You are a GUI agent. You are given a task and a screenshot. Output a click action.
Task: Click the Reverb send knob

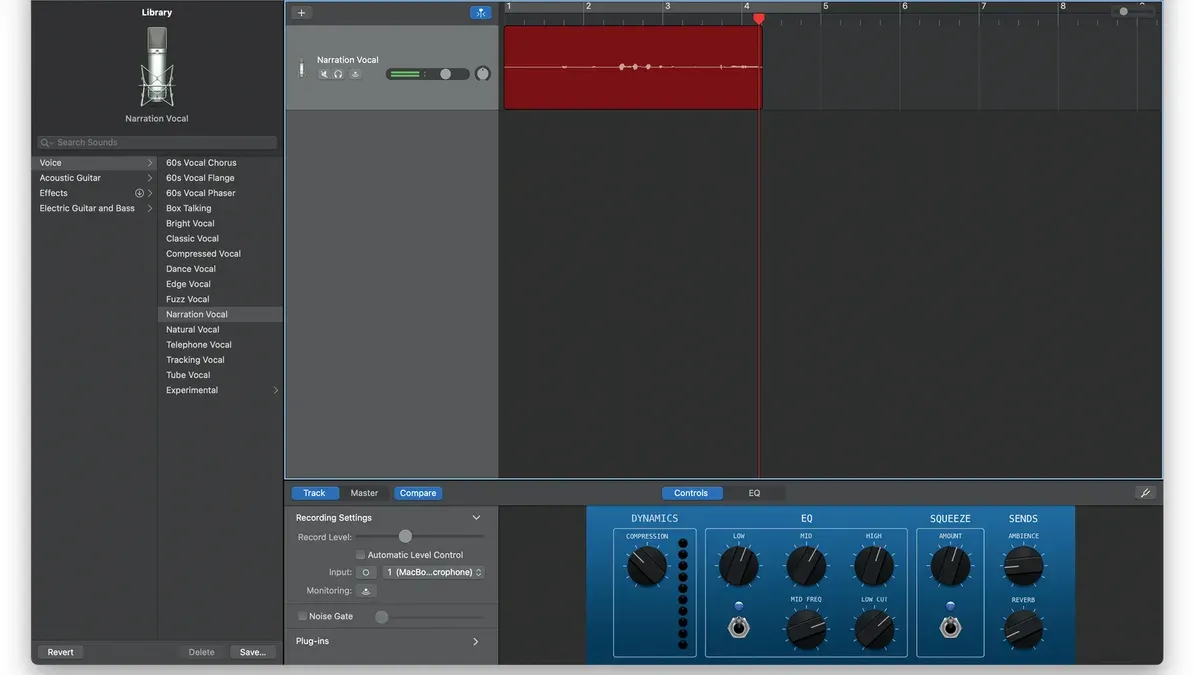click(x=1023, y=630)
